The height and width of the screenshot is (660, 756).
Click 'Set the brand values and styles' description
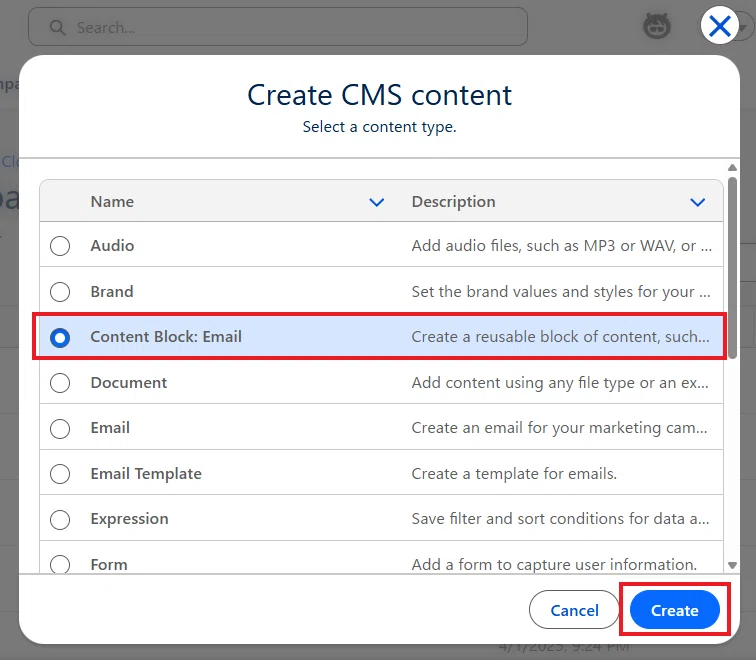click(x=561, y=291)
